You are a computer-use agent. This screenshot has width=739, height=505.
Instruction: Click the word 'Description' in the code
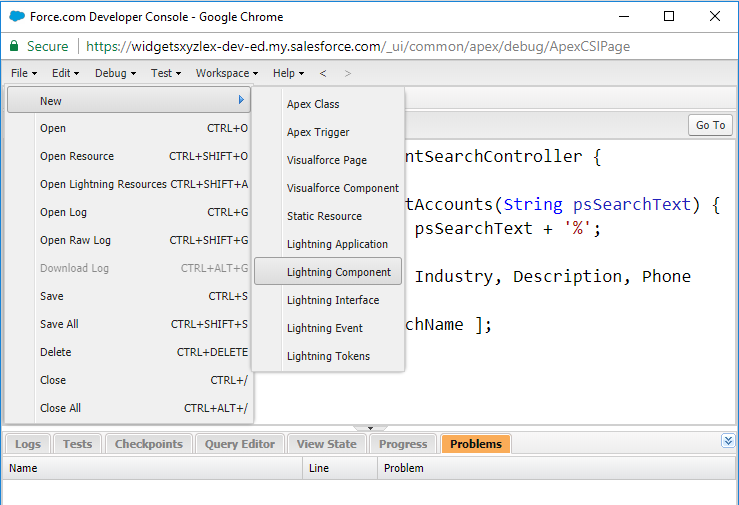click(567, 277)
